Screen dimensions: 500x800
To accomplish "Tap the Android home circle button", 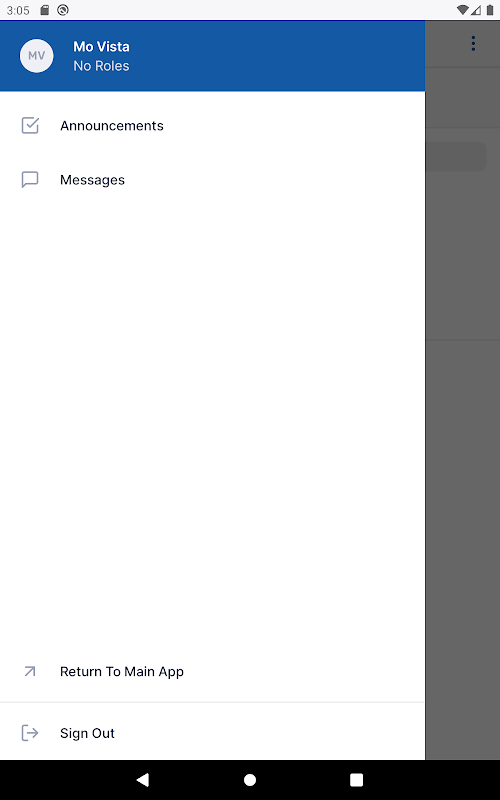I will click(250, 780).
